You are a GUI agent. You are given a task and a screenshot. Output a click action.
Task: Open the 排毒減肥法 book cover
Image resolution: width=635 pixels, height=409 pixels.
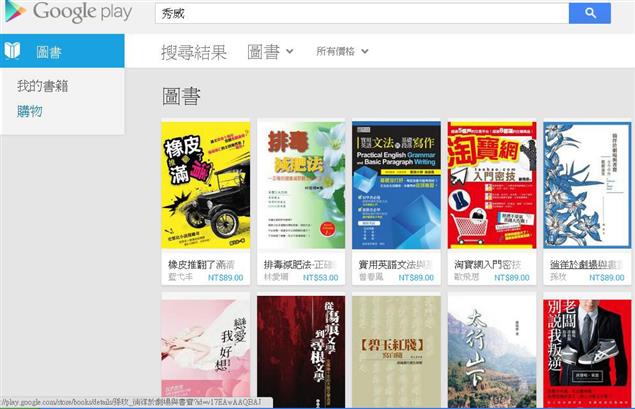tap(301, 185)
